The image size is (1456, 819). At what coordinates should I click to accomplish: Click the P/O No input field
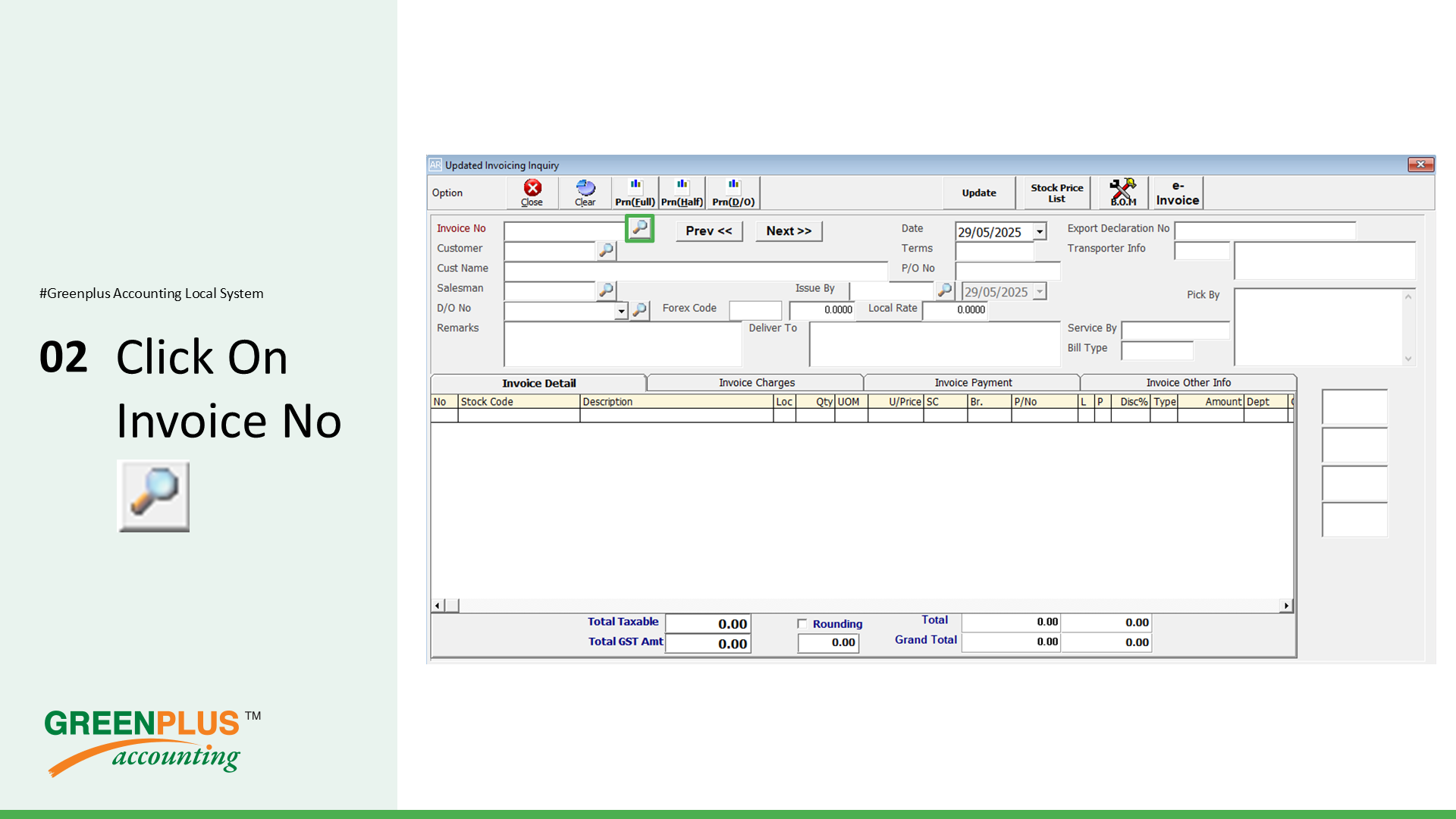[1008, 271]
